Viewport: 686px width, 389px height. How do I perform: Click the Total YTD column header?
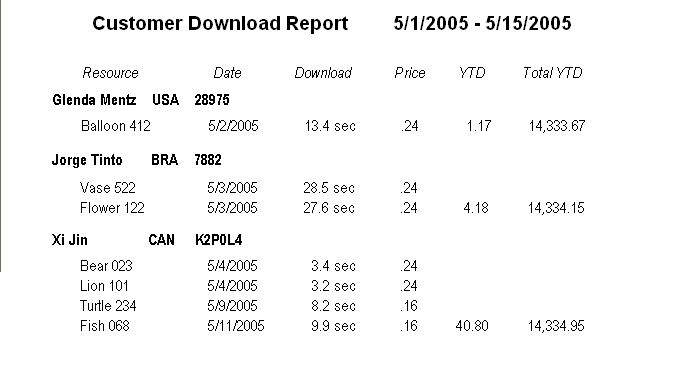coord(552,73)
